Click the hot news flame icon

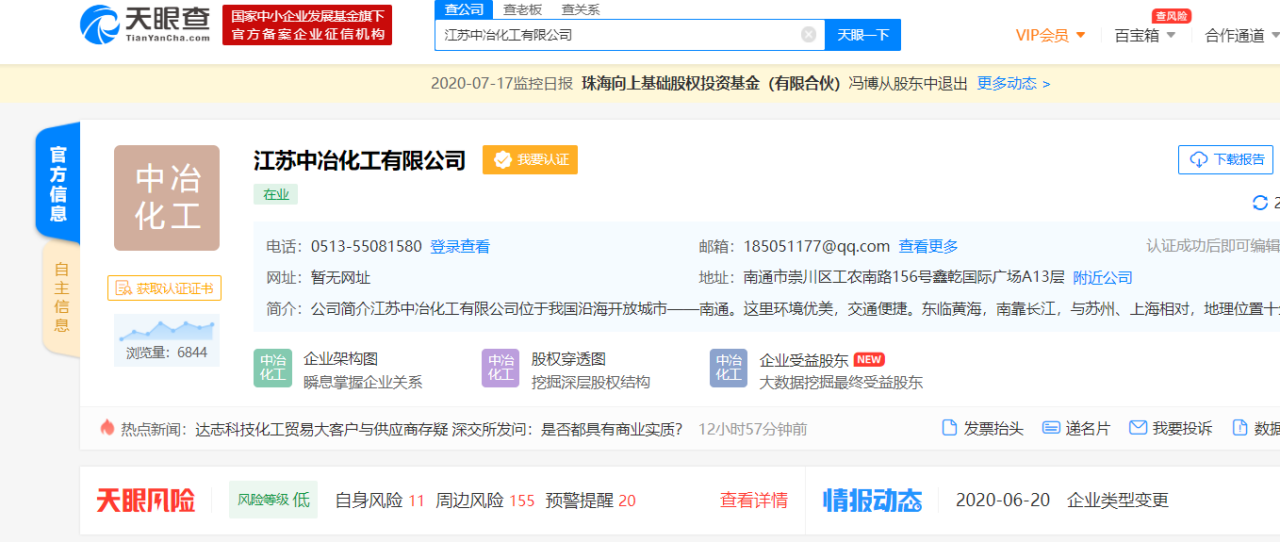coord(107,428)
